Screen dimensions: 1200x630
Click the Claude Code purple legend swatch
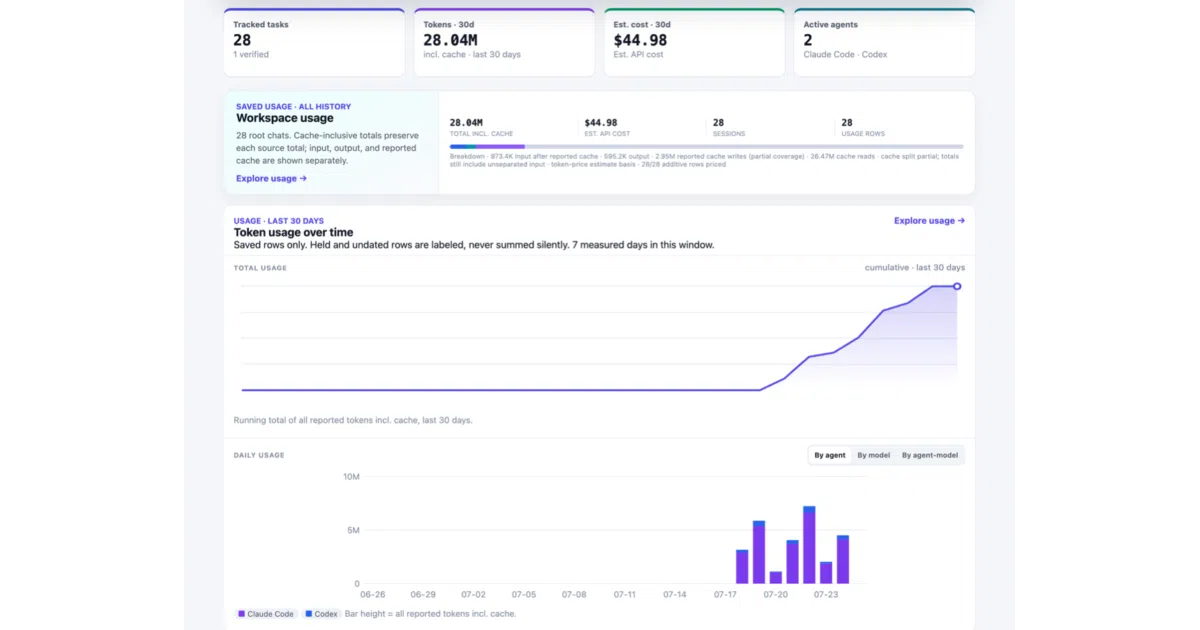click(x=242, y=614)
